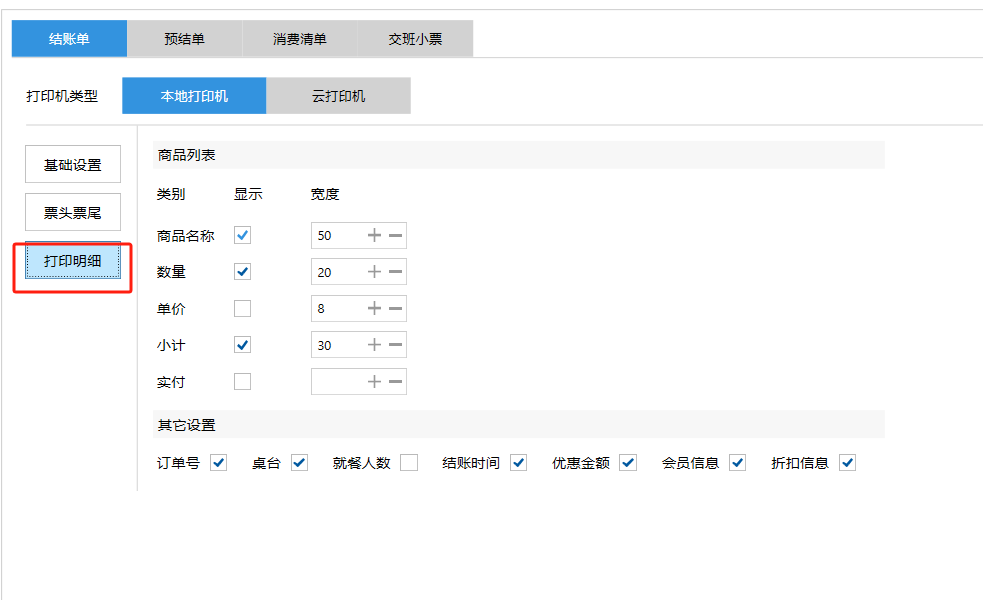Click minus icon for 单价 width
983x600 pixels.
(396, 309)
